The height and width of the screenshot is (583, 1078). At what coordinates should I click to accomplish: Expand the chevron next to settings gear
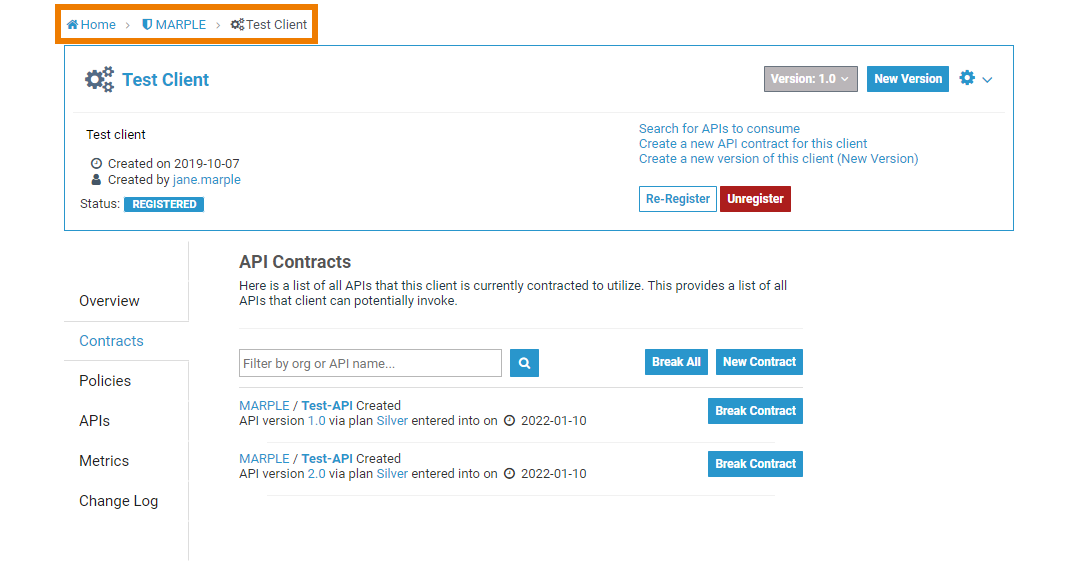point(987,80)
